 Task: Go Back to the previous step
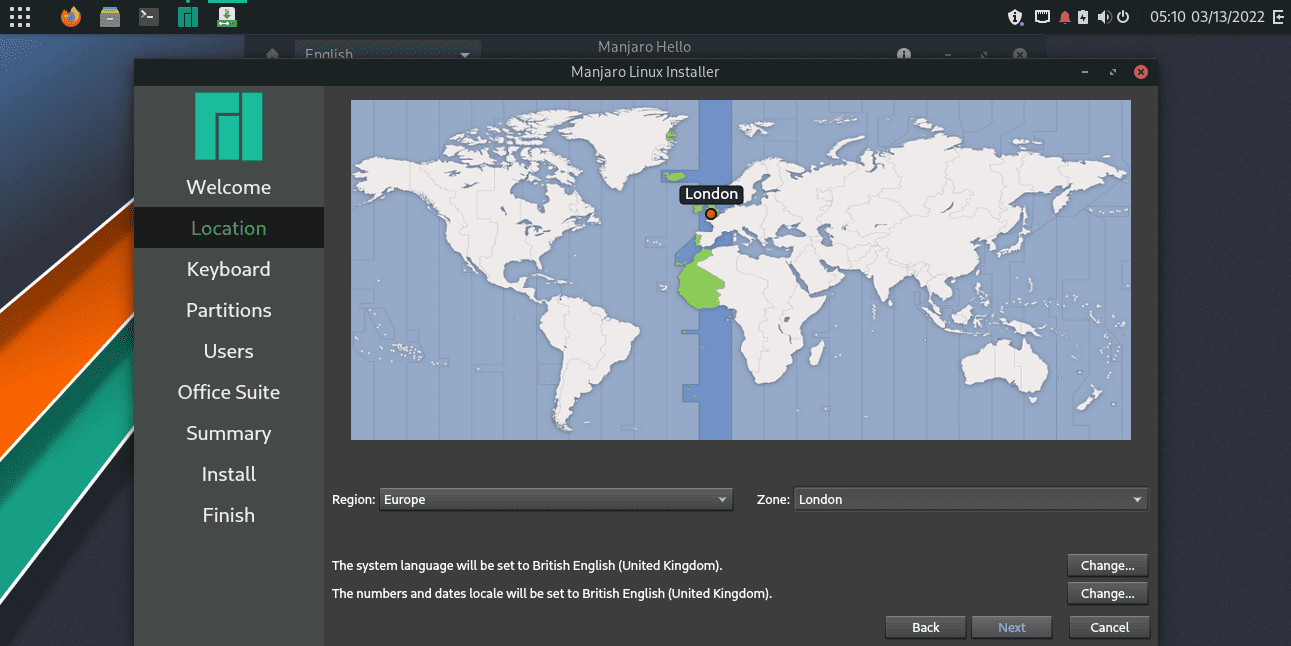click(926, 627)
